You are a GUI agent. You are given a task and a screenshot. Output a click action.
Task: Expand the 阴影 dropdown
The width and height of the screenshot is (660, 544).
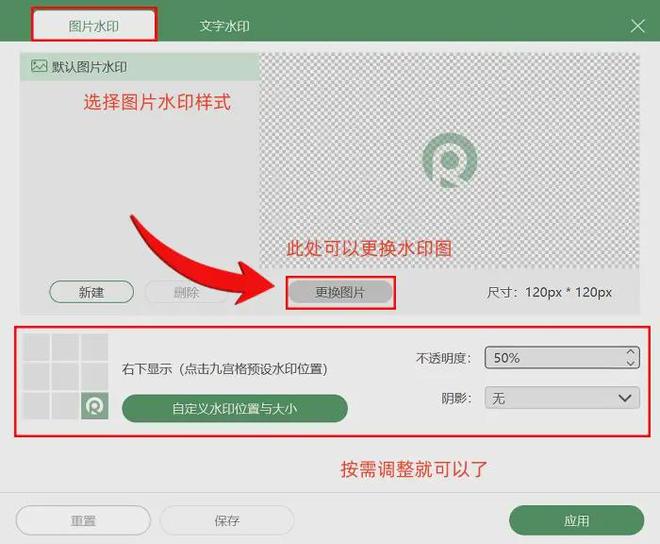coord(561,398)
